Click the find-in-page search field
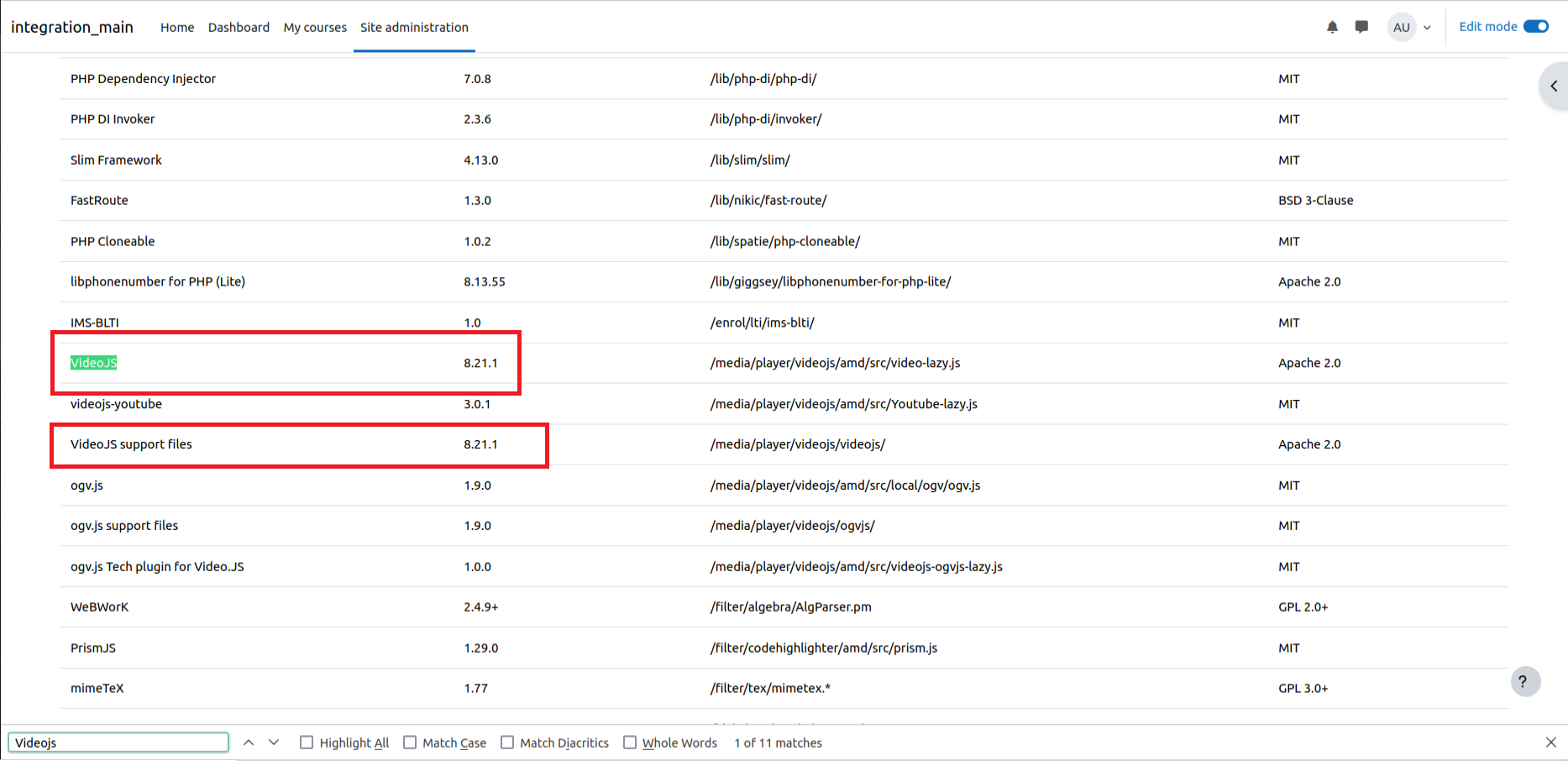Viewport: 1568px width, 761px height. (118, 743)
